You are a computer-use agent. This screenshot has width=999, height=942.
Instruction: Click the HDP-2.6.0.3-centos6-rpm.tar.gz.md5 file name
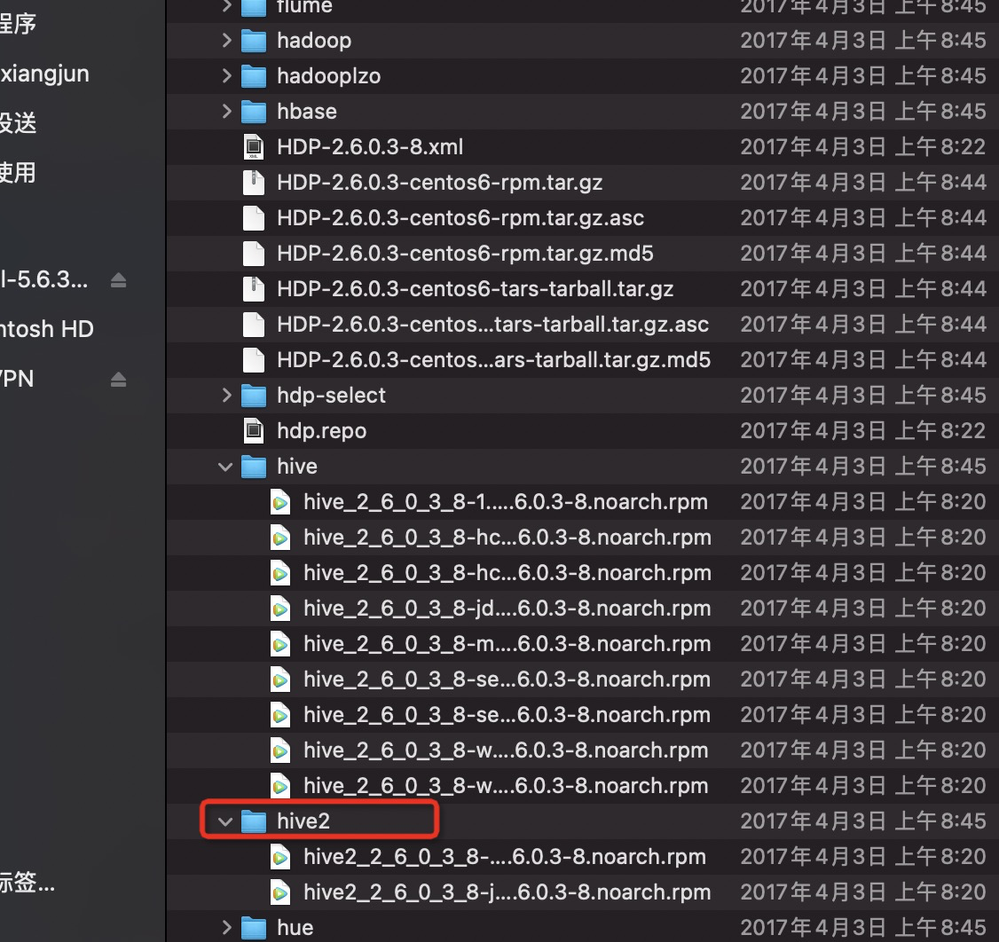(x=465, y=253)
